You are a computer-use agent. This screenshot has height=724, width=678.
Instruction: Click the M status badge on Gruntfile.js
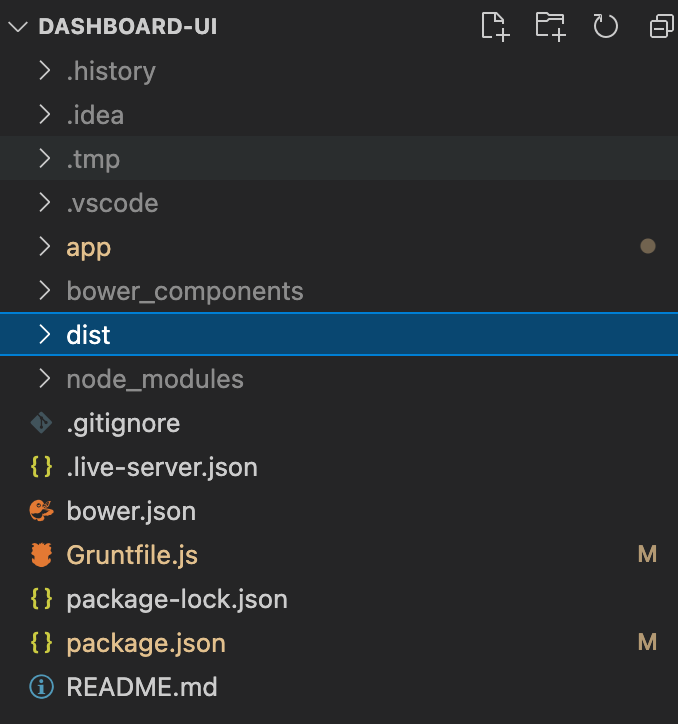pos(647,554)
